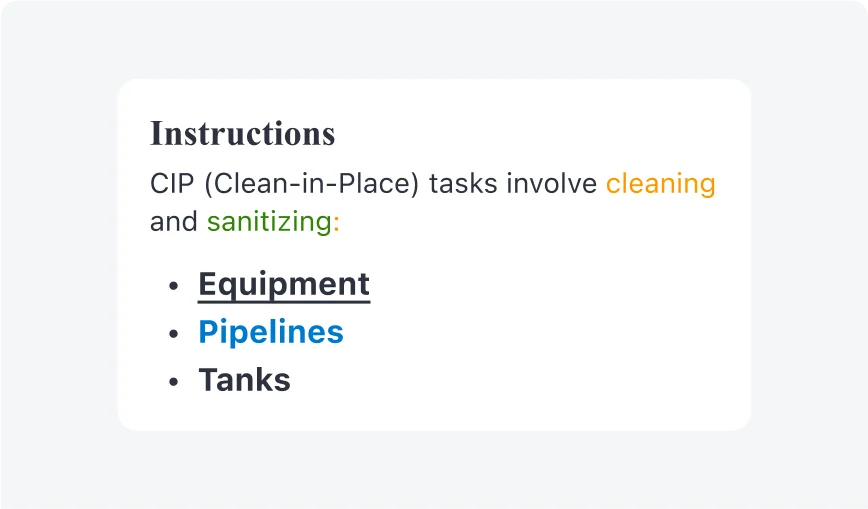
Task: Click the bullet point before Pipelines
Action: (174, 333)
